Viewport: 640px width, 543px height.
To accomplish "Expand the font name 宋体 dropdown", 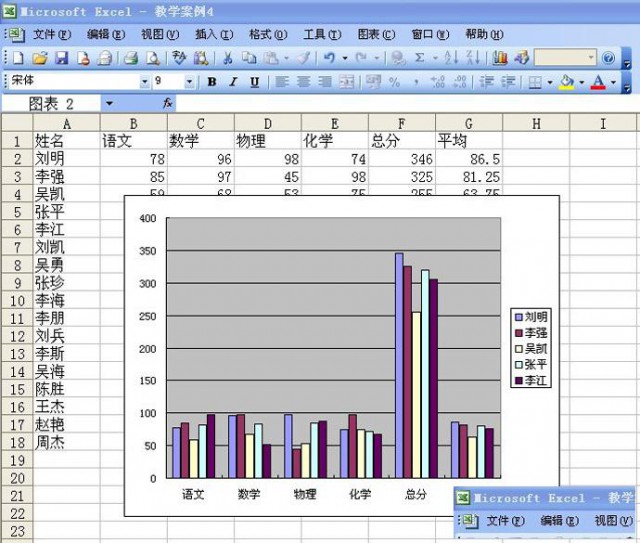I will 145,82.
